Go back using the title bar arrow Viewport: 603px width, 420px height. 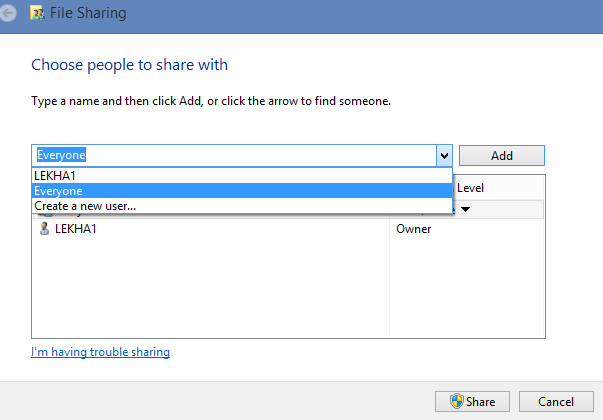point(7,13)
